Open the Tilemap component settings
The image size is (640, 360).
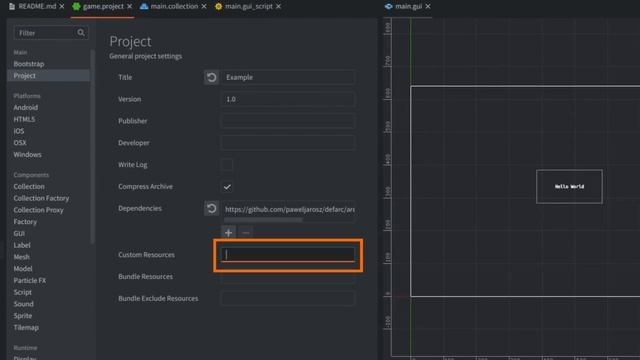pos(26,328)
